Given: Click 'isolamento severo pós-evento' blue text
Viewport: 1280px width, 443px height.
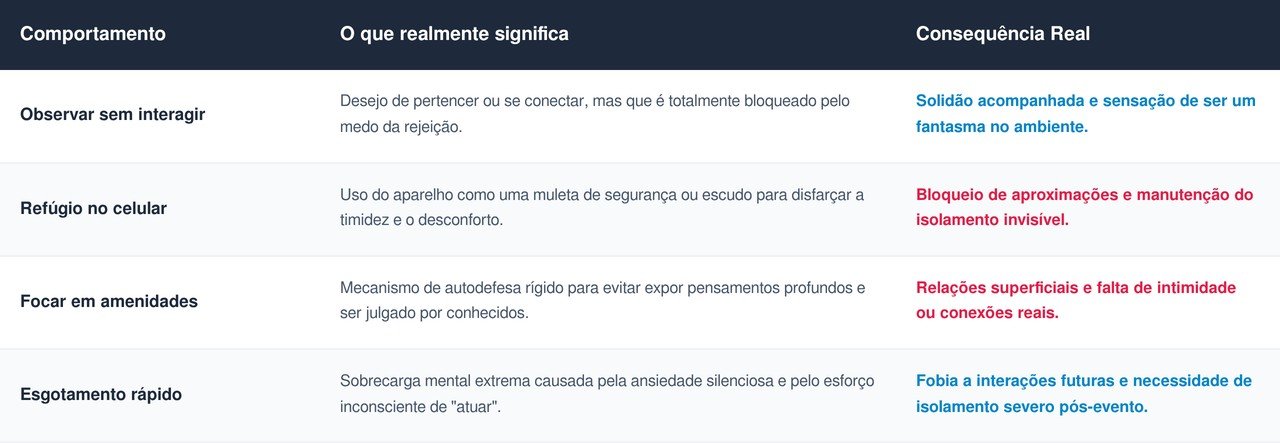Looking at the screenshot, I should [x=1032, y=407].
